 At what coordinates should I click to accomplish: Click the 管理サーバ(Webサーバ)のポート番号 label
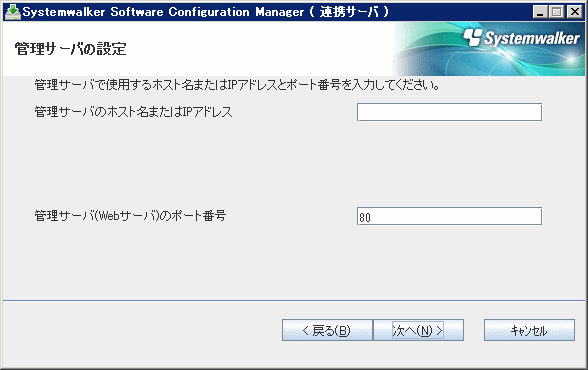130,216
